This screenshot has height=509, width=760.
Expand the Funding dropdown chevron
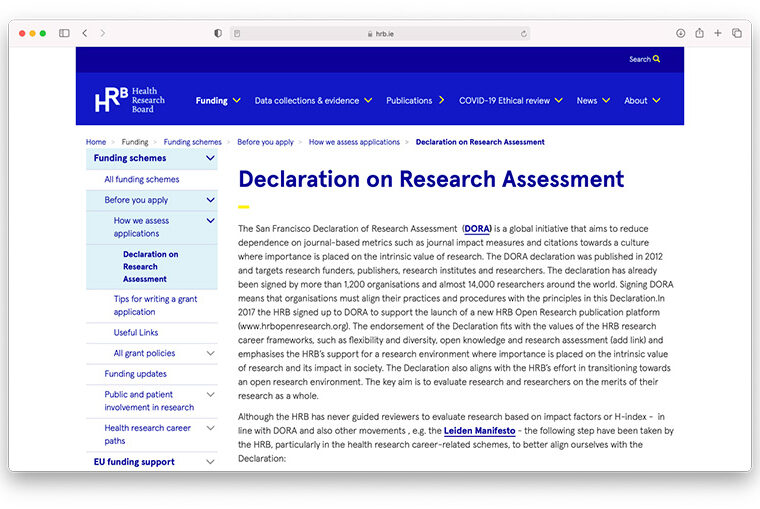[x=237, y=100]
